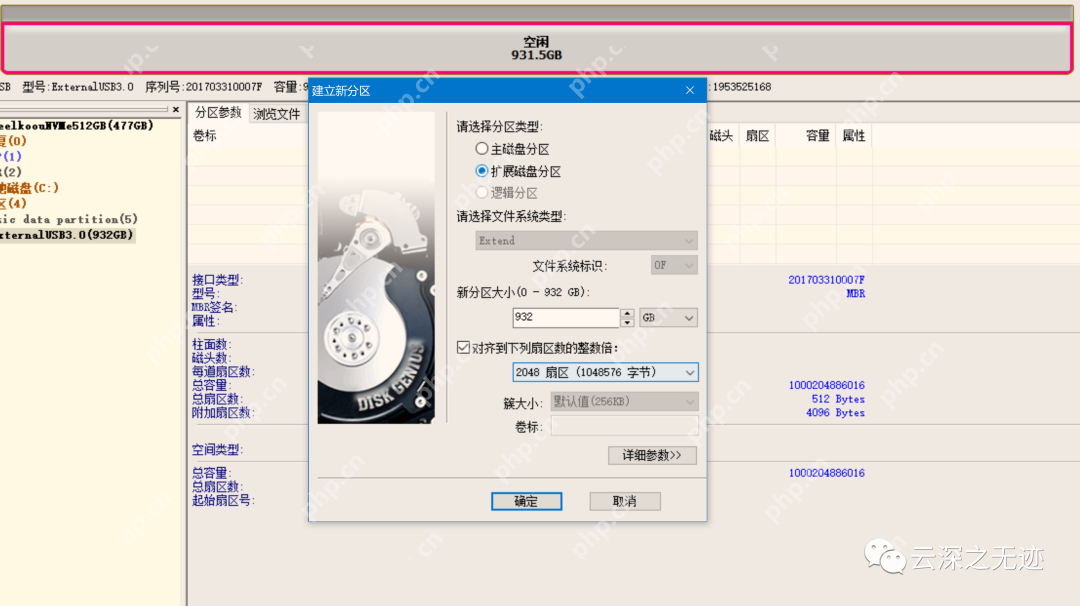Switch to the 浏览文件 tab
The width and height of the screenshot is (1080, 606).
pos(277,113)
